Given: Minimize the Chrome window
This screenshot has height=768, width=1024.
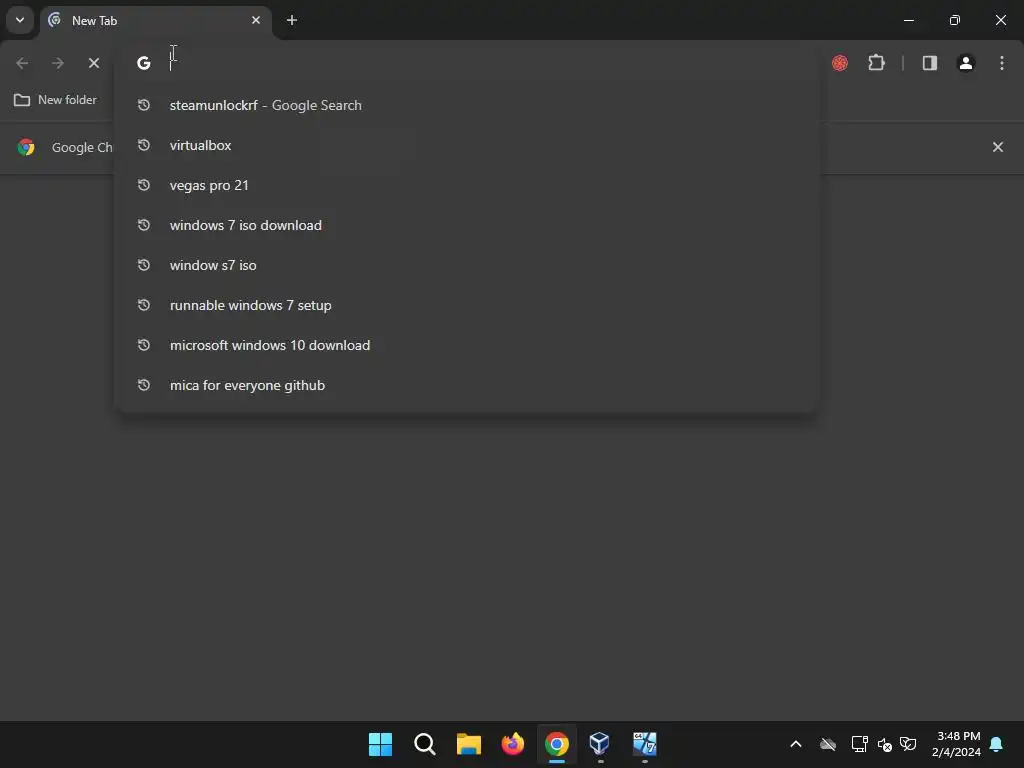Looking at the screenshot, I should pyautogui.click(x=908, y=20).
